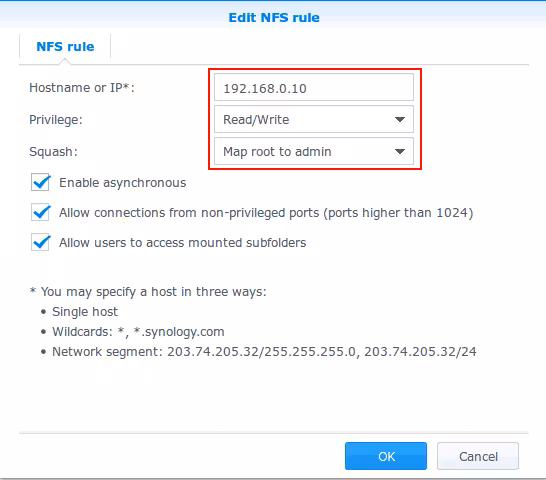The image size is (546, 480).
Task: Click the 'Single host' hint text
Action: pos(85,312)
